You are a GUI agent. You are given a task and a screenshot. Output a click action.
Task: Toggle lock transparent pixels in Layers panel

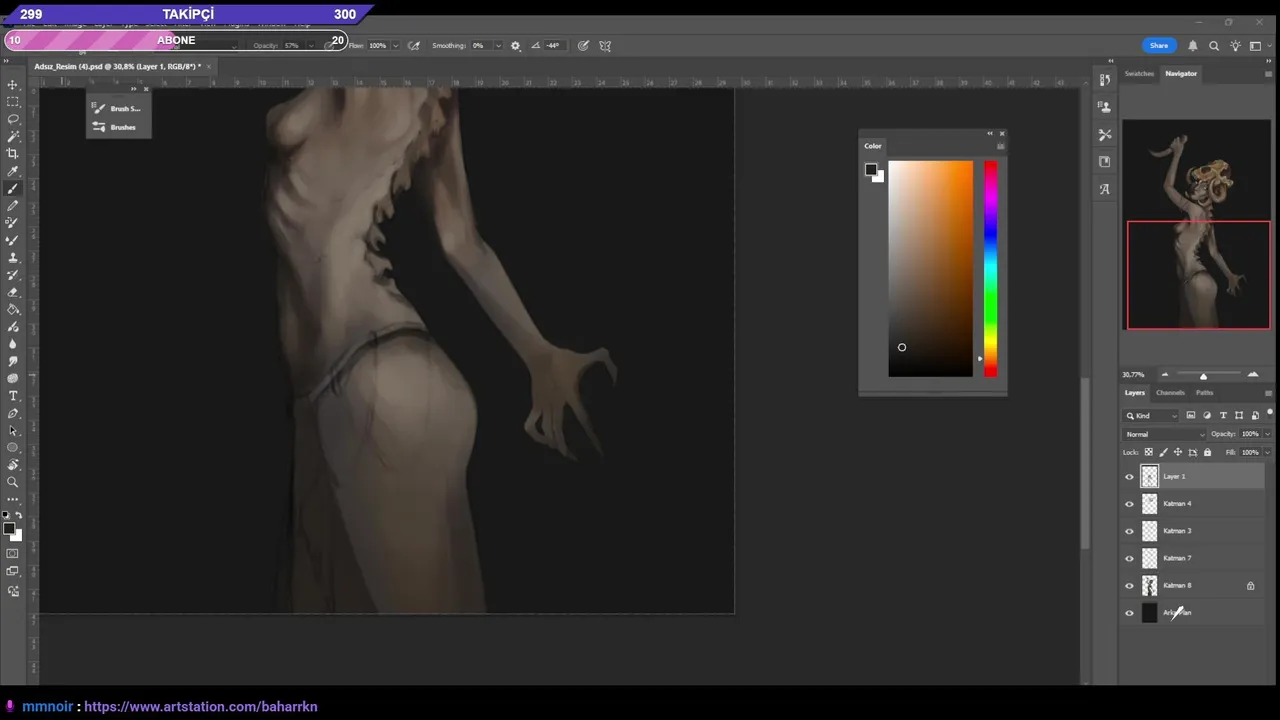tap(1148, 452)
